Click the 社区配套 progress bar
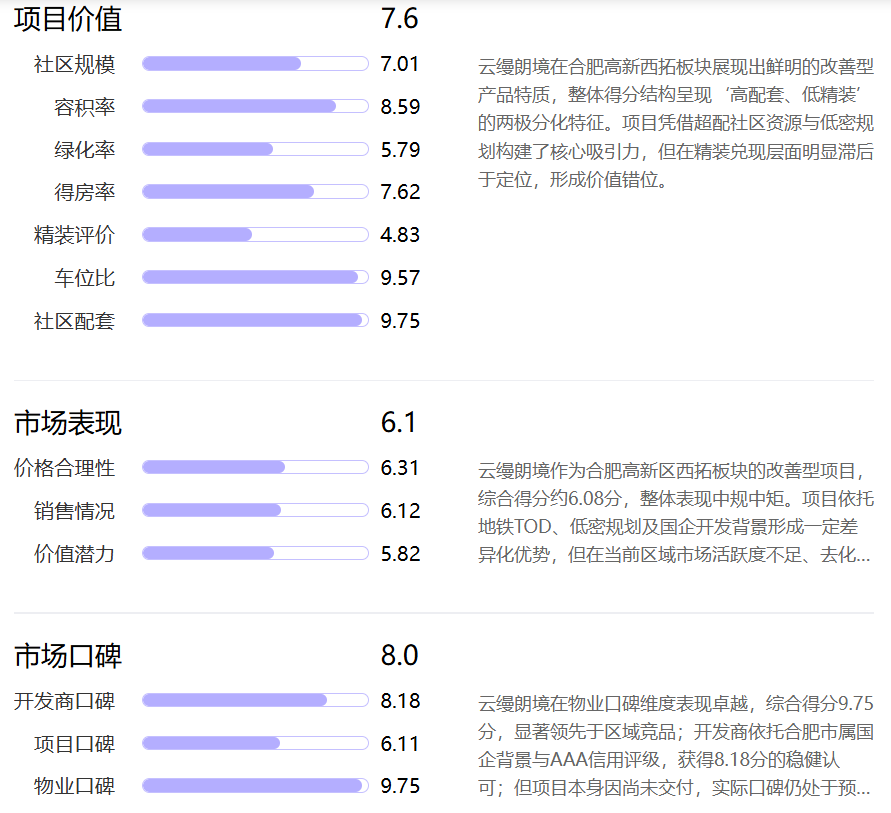 255,320
